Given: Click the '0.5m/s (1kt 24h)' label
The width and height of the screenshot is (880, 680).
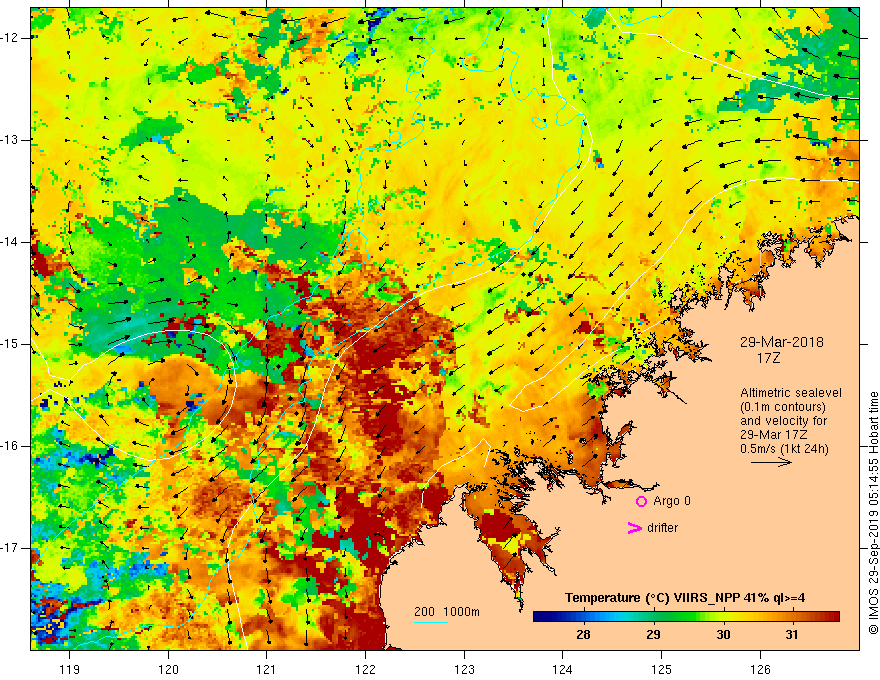Looking at the screenshot, I should (x=784, y=449).
